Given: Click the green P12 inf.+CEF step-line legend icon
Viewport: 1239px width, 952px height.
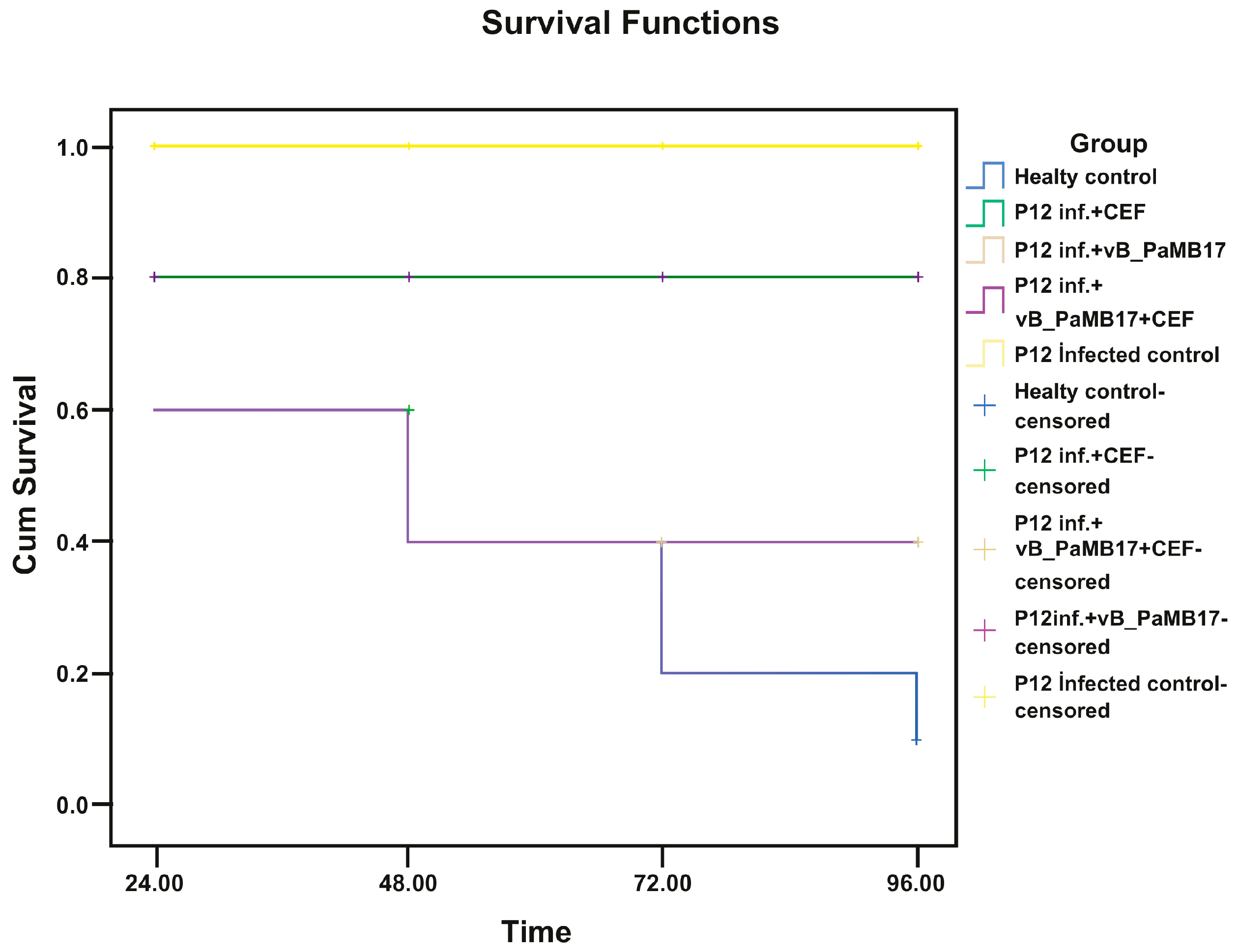Looking at the screenshot, I should click(x=985, y=214).
